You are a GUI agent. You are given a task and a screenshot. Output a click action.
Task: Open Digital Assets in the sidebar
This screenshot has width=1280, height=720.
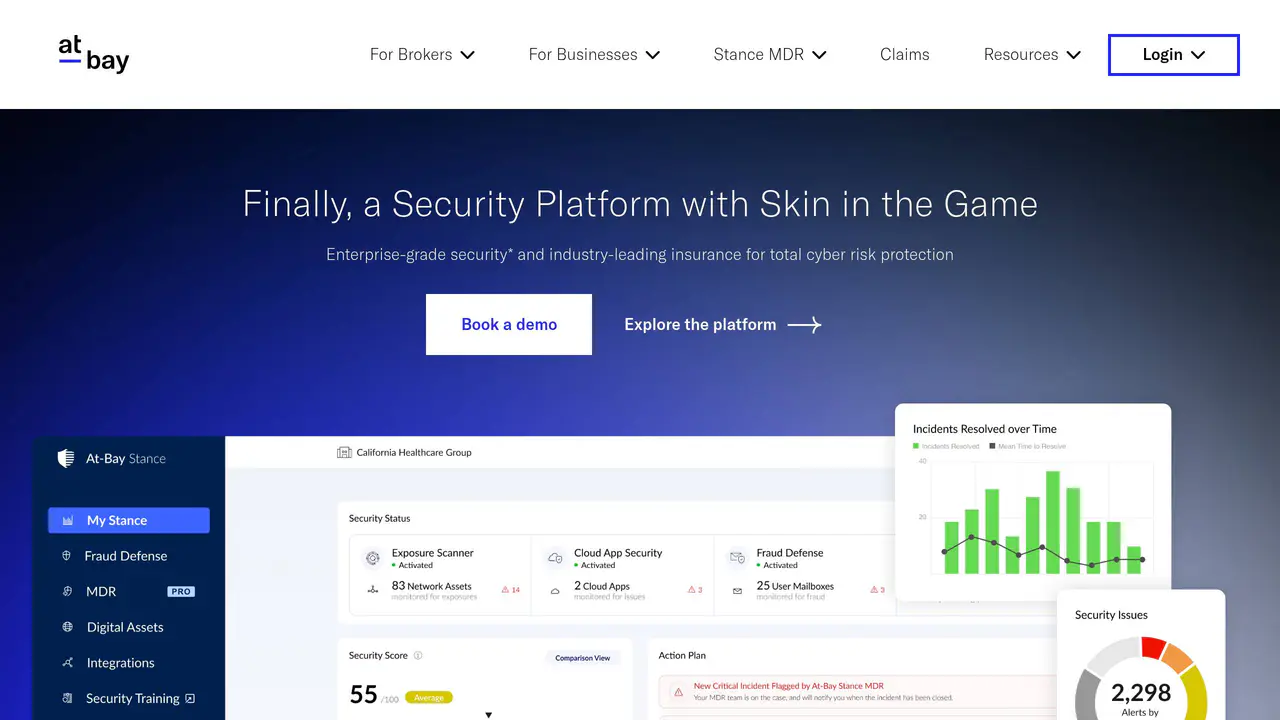(125, 627)
